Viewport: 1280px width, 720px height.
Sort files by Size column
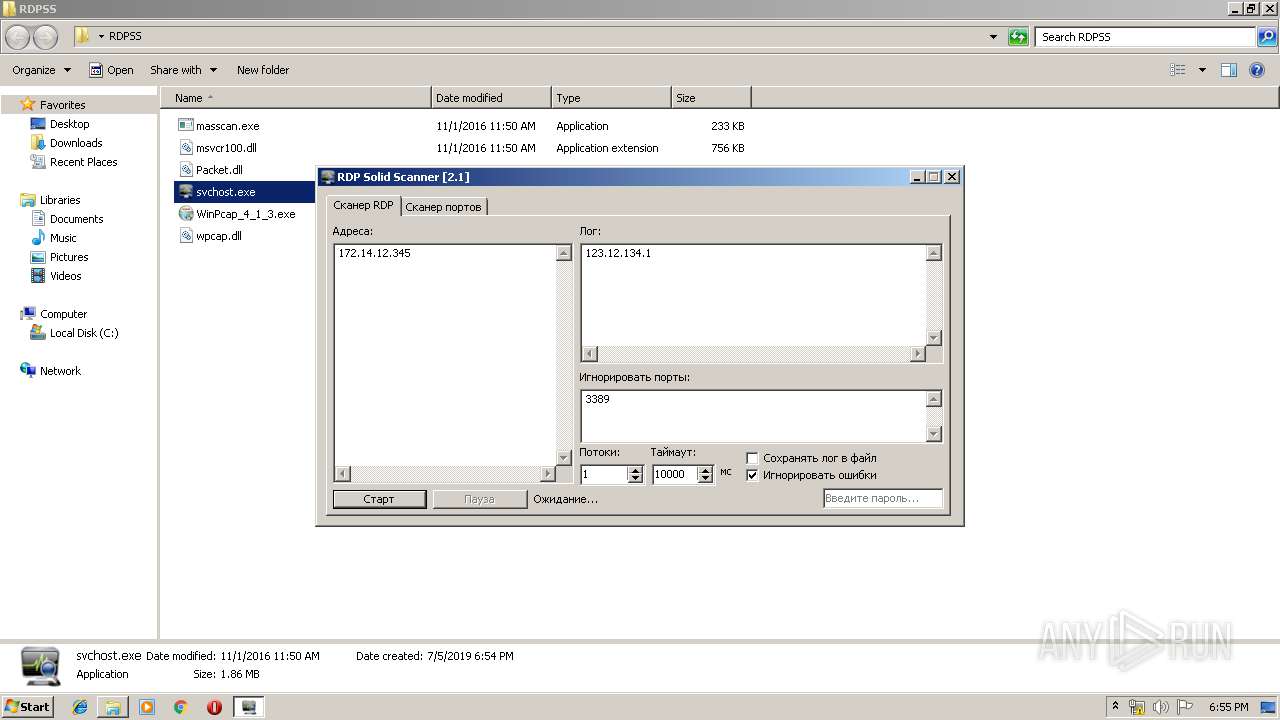pos(711,98)
